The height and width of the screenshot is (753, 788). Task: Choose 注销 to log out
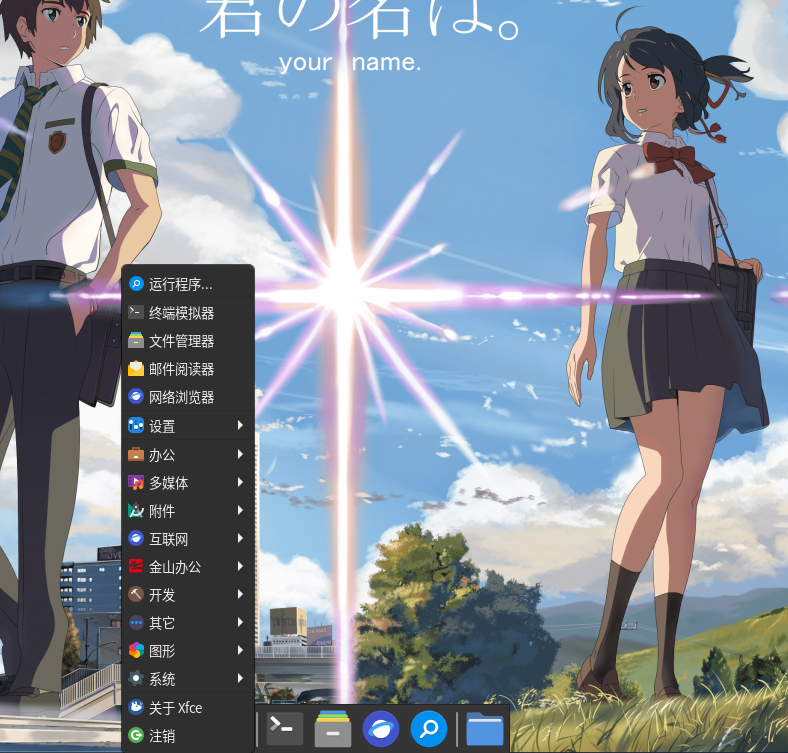pyautogui.click(x=188, y=736)
